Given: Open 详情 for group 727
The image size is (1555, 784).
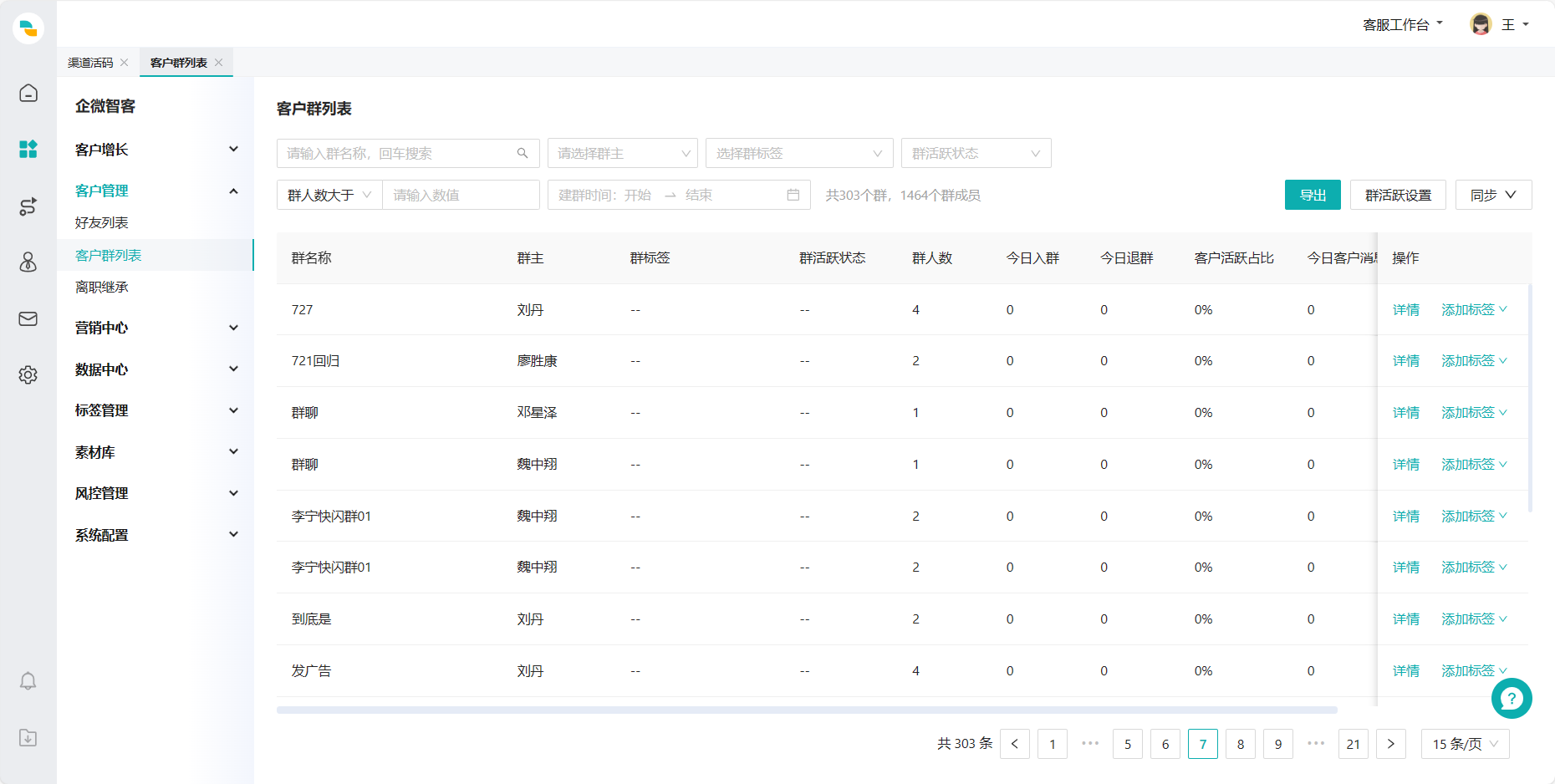Looking at the screenshot, I should click(1406, 309).
